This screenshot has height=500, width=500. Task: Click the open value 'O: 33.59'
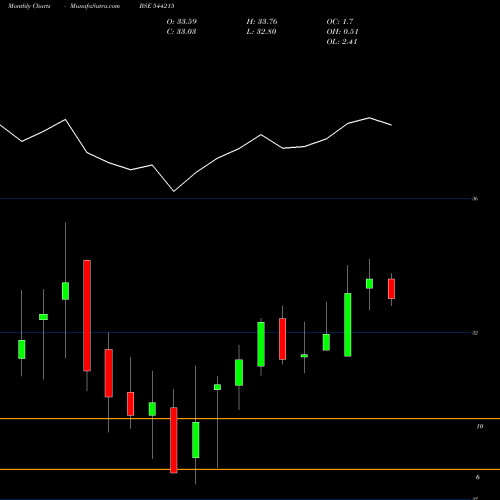[182, 22]
